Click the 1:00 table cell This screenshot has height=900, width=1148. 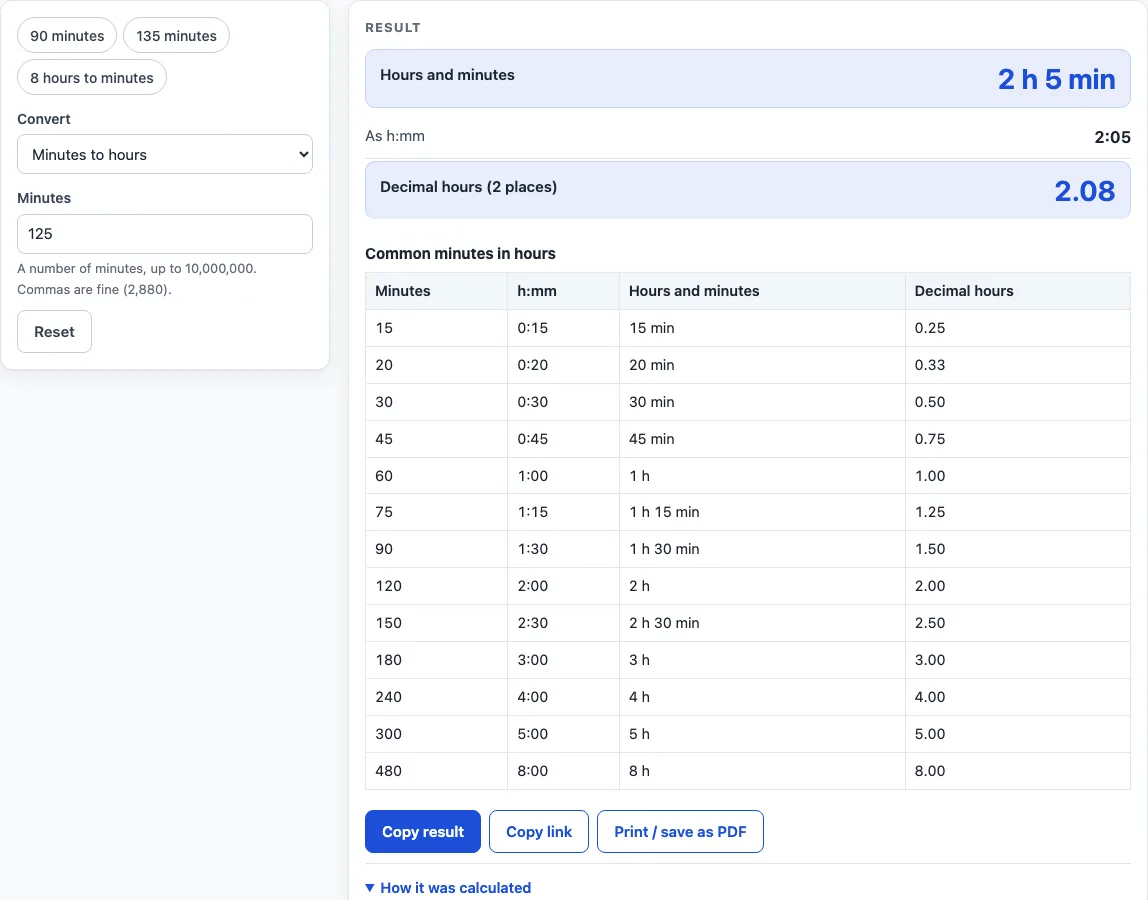click(x=563, y=476)
